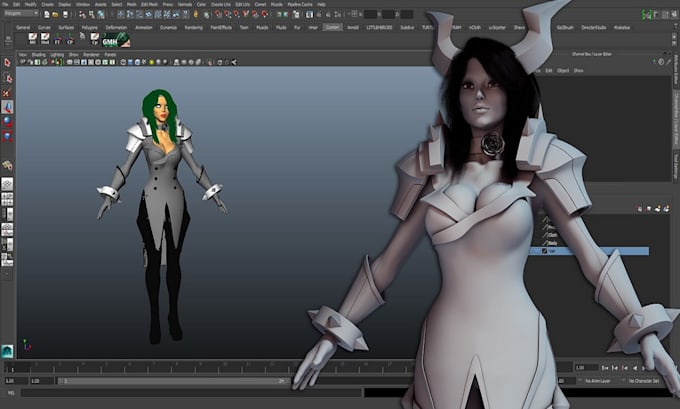This screenshot has height=409, width=680.
Task: Open the Polygons menu set dropdown
Action: click(x=21, y=14)
